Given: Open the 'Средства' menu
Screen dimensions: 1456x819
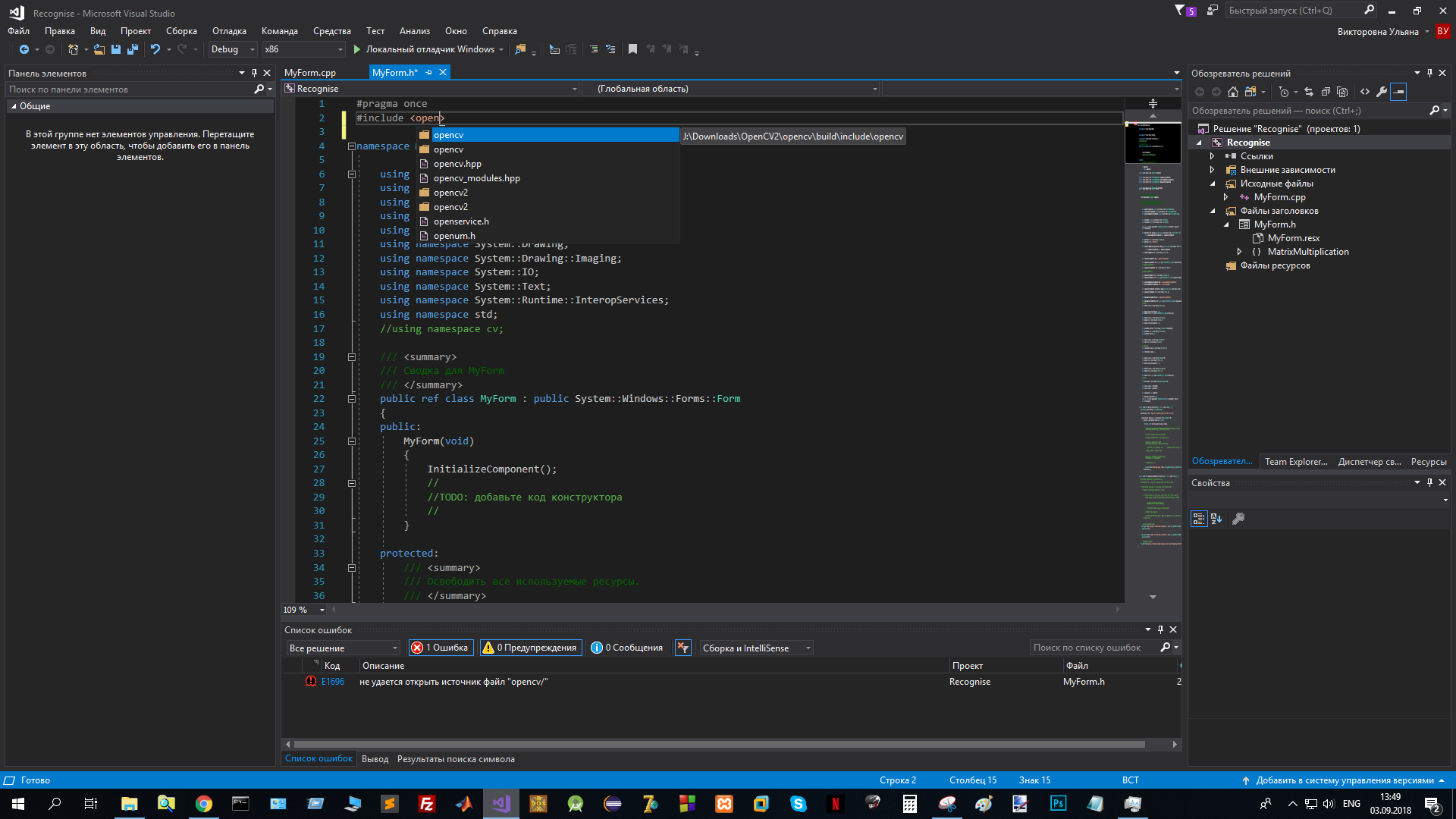Looking at the screenshot, I should point(332,31).
